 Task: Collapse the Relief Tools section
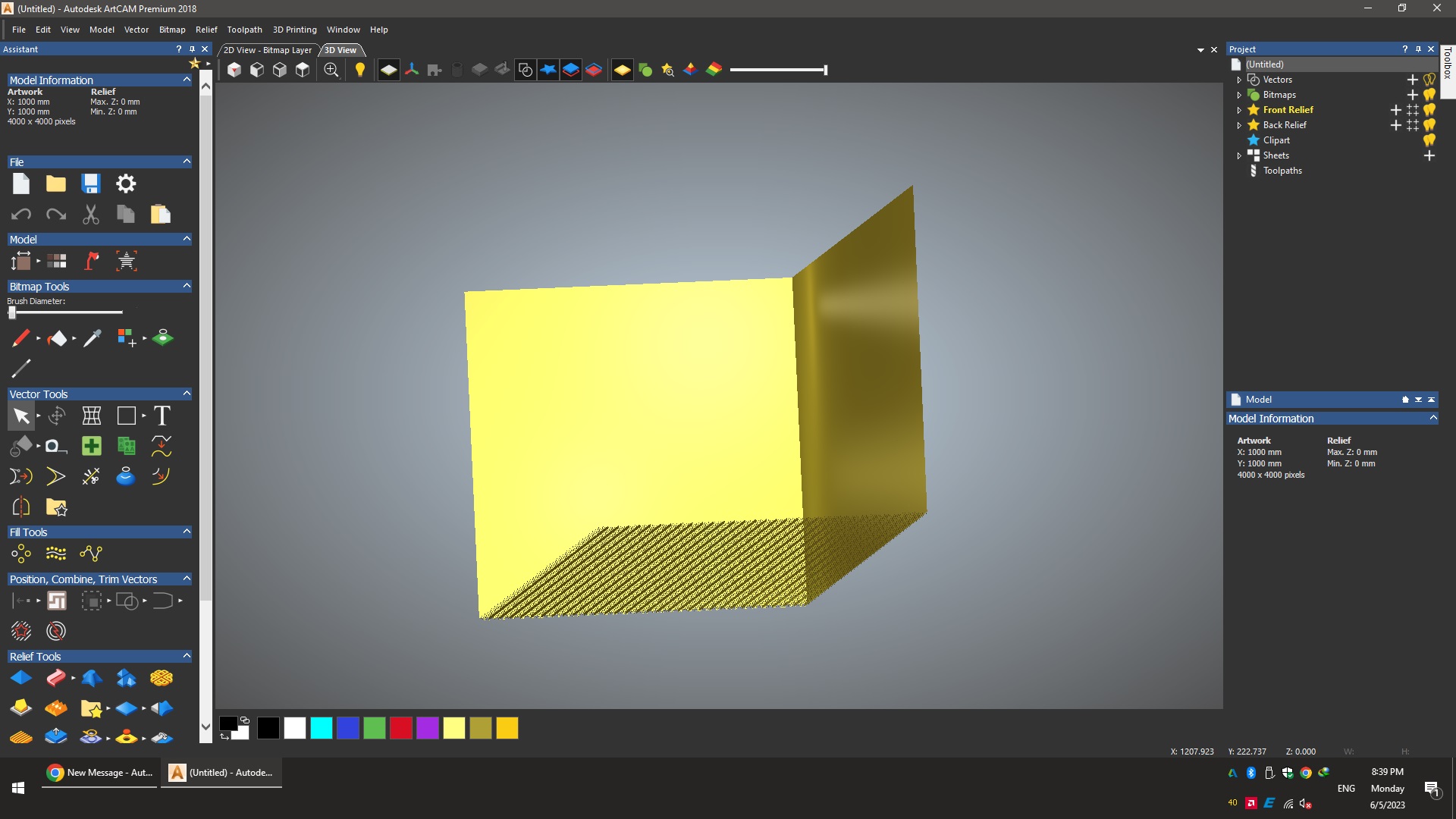[186, 656]
